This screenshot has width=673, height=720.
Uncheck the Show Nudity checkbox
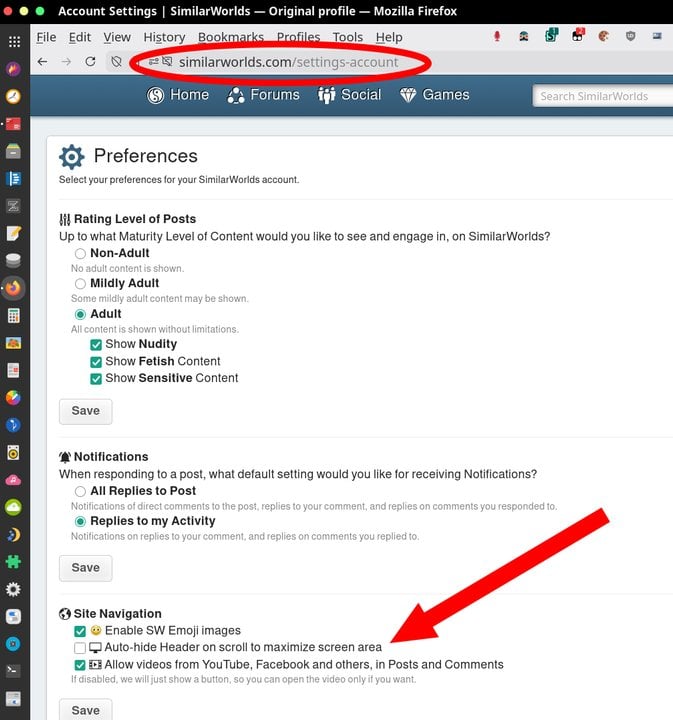(x=96, y=344)
